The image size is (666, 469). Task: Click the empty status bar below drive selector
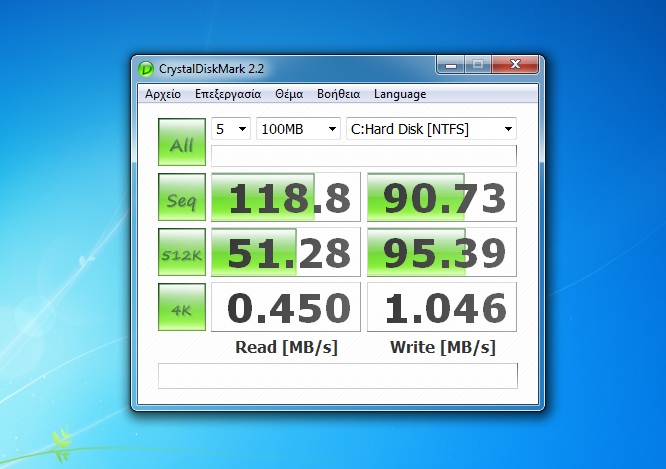click(x=364, y=156)
